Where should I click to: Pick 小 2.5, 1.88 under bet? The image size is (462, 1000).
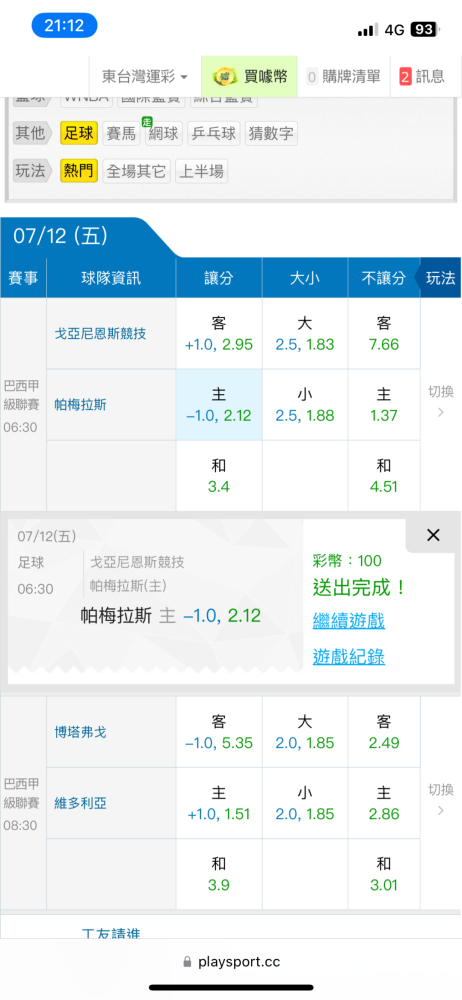coord(305,405)
